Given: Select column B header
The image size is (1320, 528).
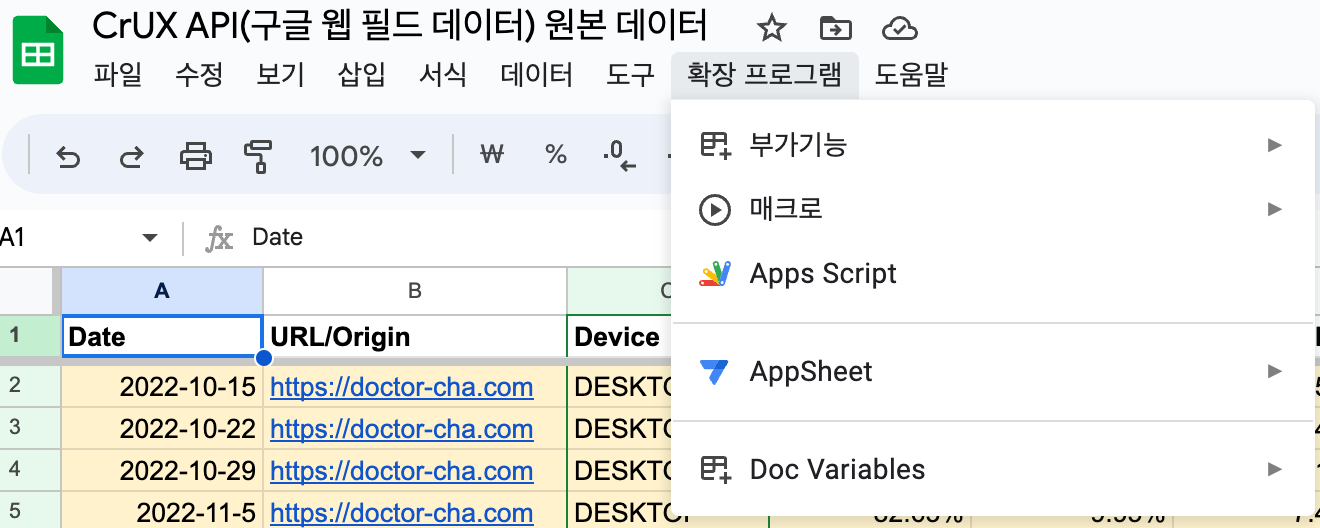Looking at the screenshot, I should [x=415, y=290].
